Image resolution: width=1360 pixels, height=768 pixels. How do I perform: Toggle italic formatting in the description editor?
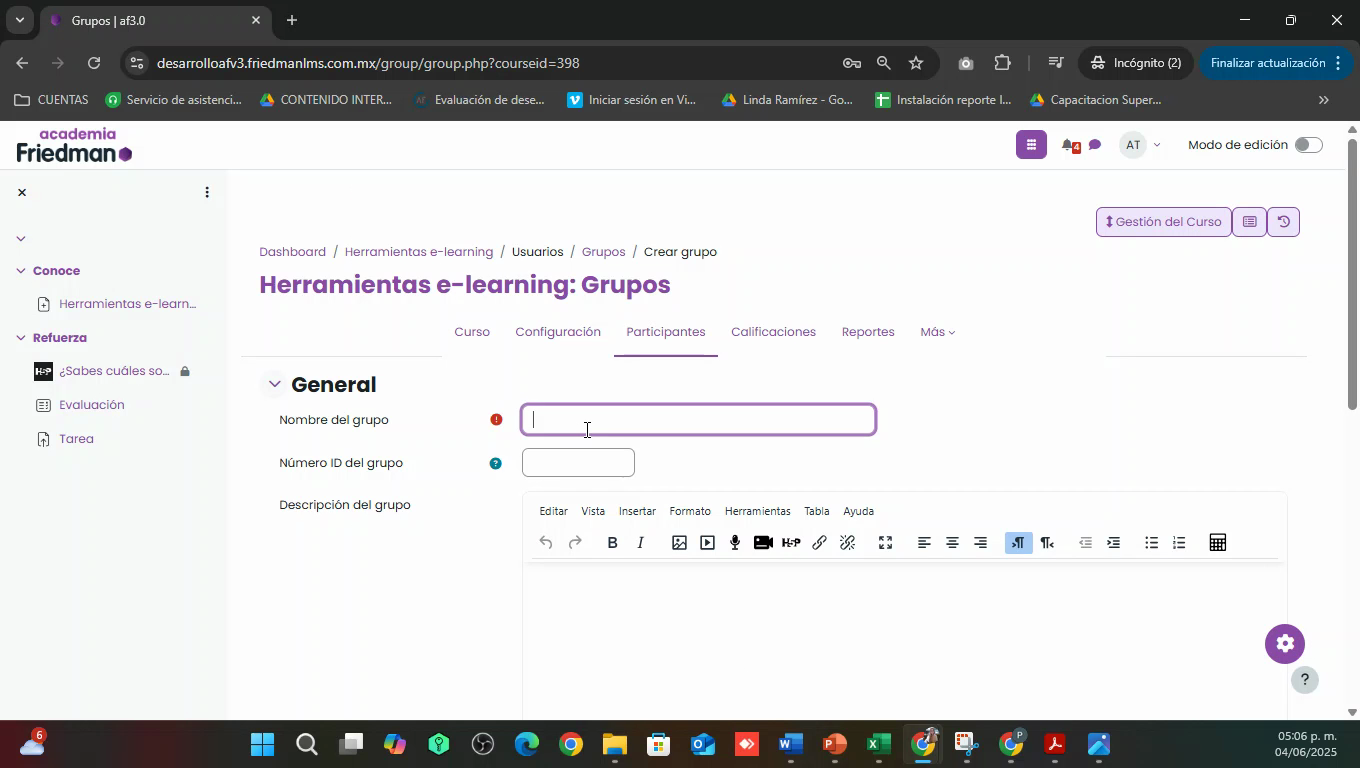pyautogui.click(x=641, y=543)
